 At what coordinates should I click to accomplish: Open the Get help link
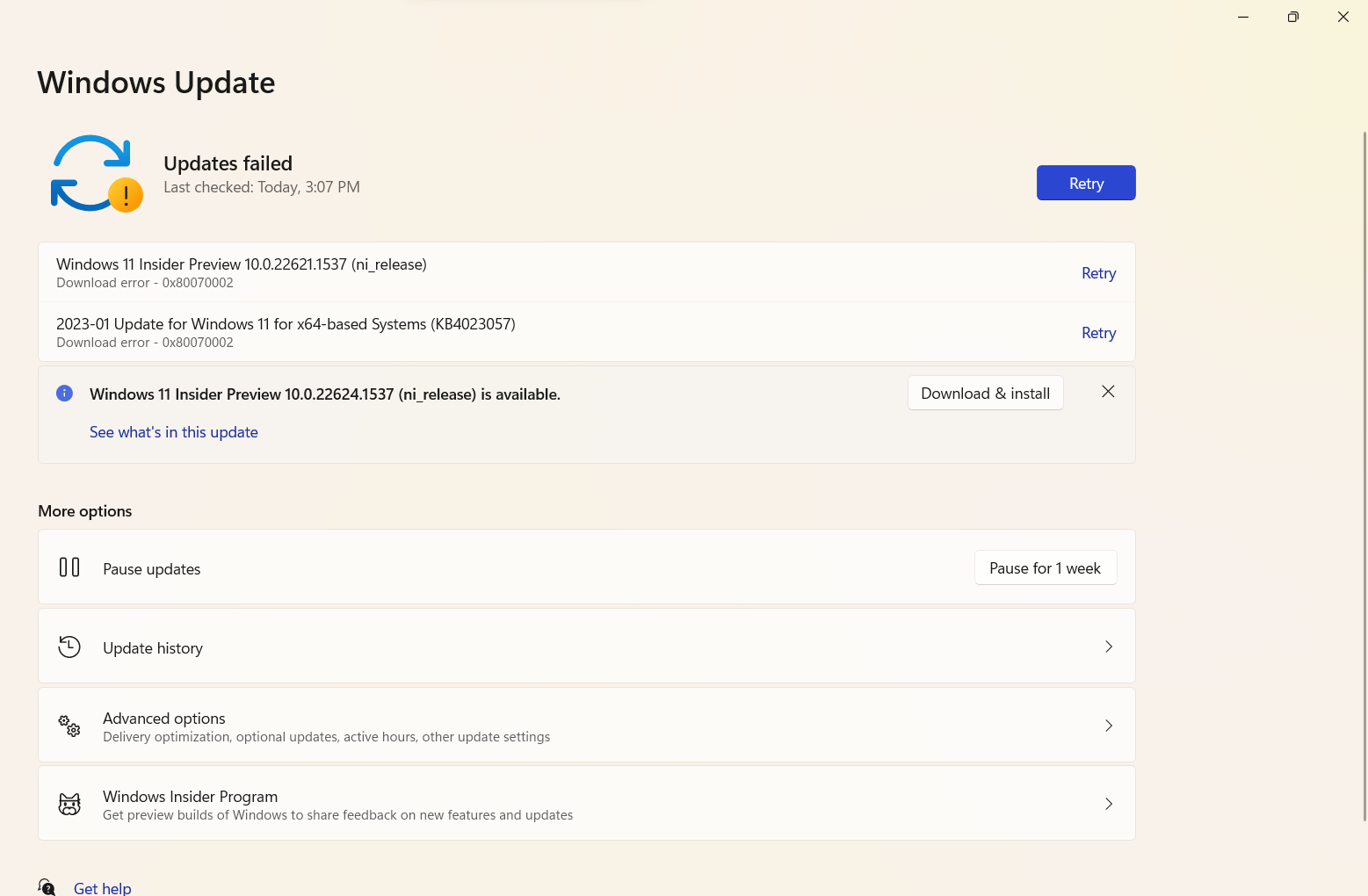103,888
